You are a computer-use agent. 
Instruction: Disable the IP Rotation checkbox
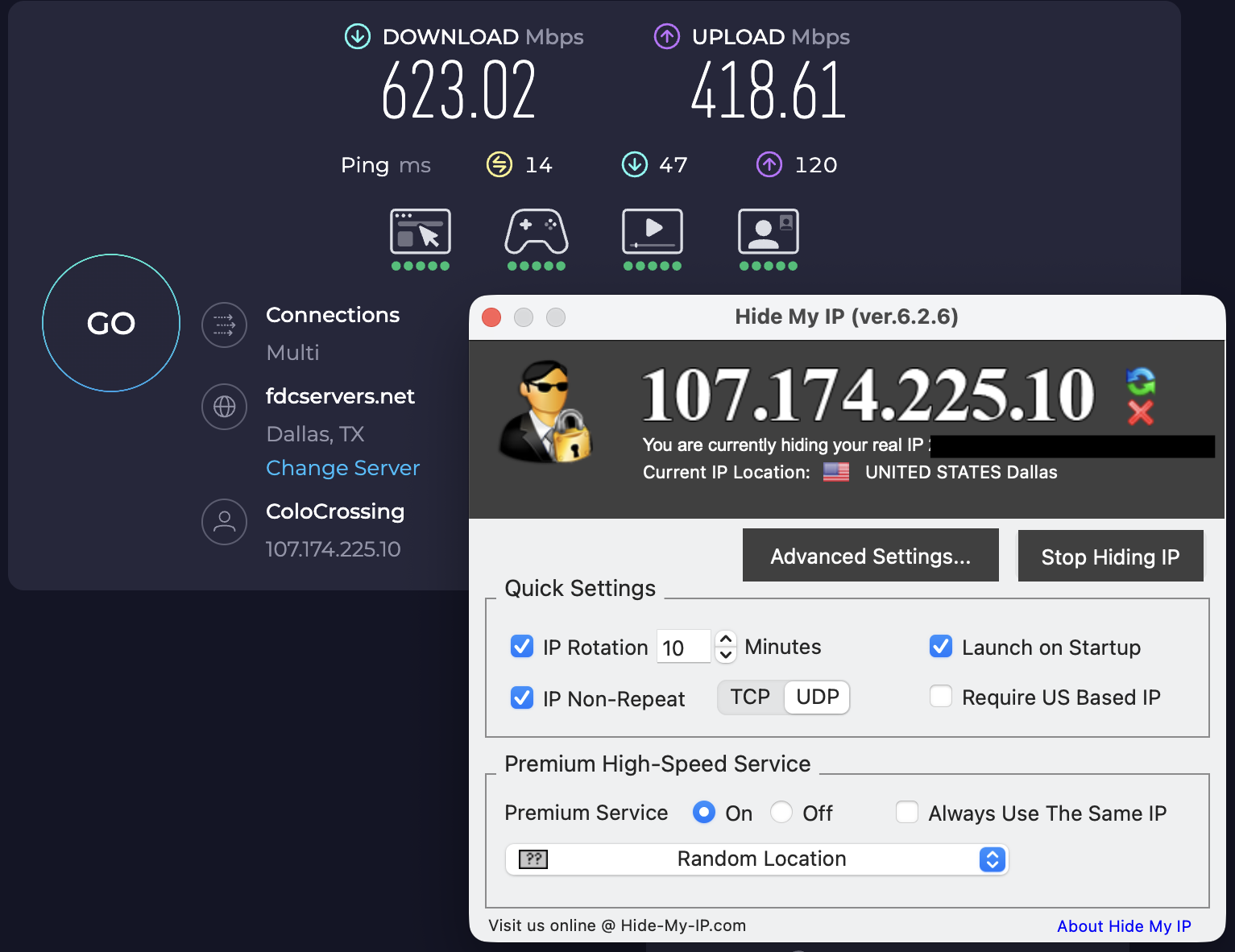click(522, 646)
